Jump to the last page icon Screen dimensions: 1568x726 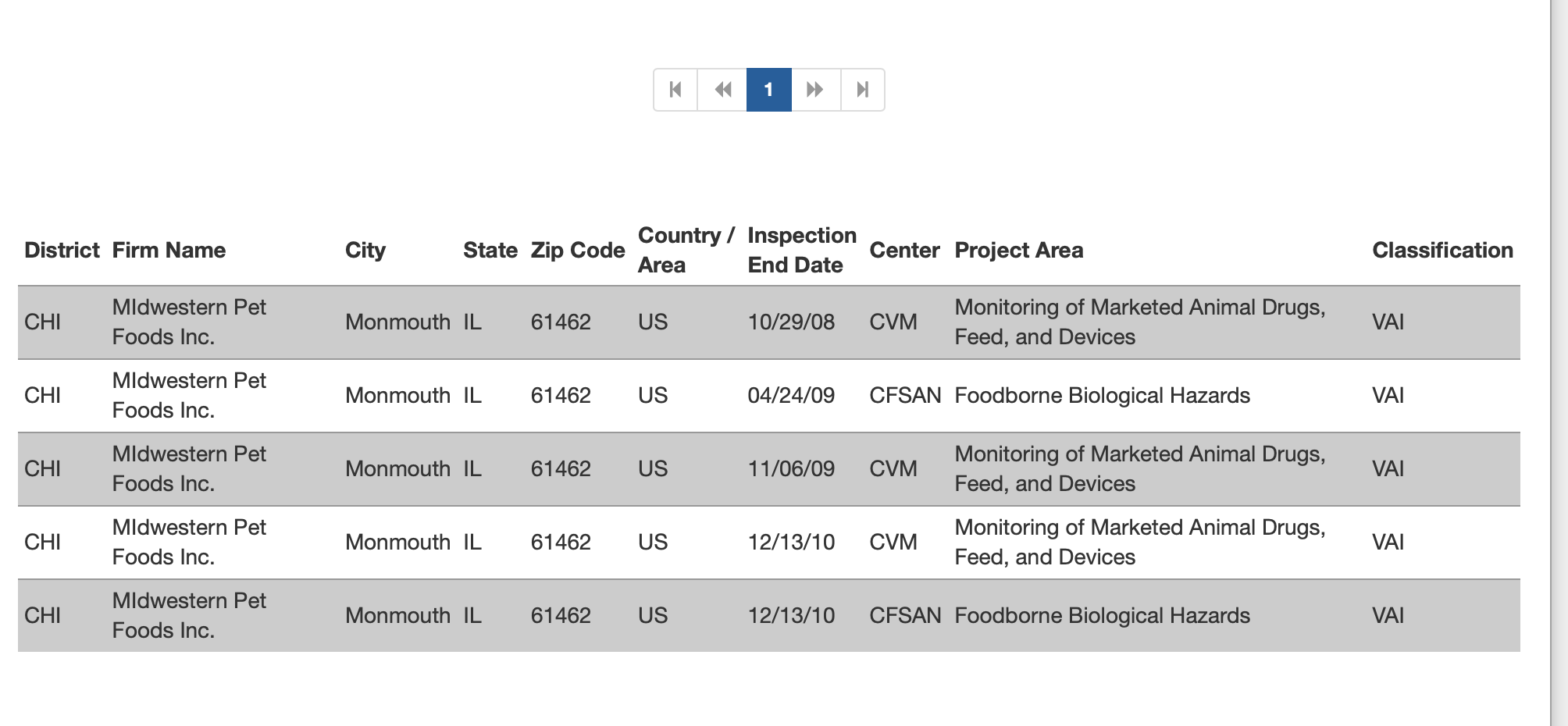[x=862, y=90]
